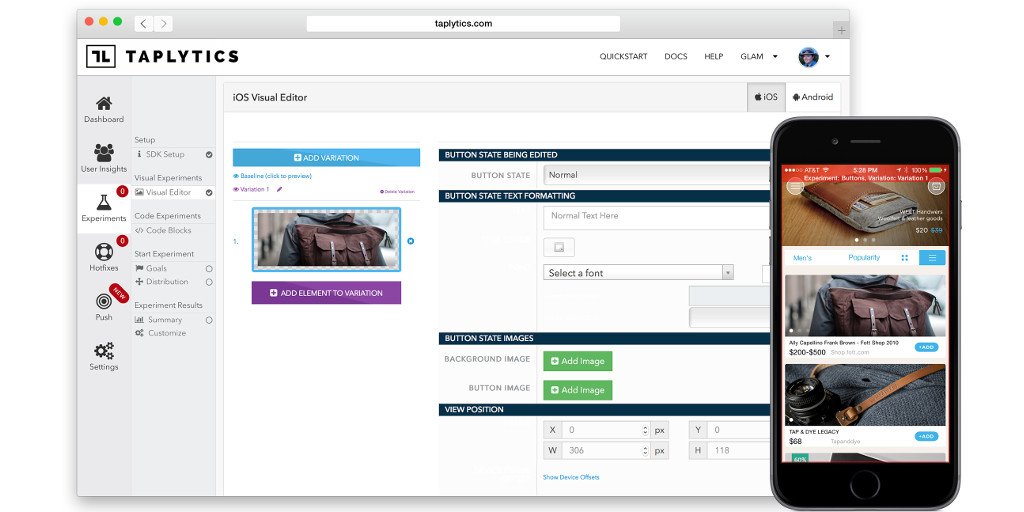Open Settings gears icon

[104, 351]
